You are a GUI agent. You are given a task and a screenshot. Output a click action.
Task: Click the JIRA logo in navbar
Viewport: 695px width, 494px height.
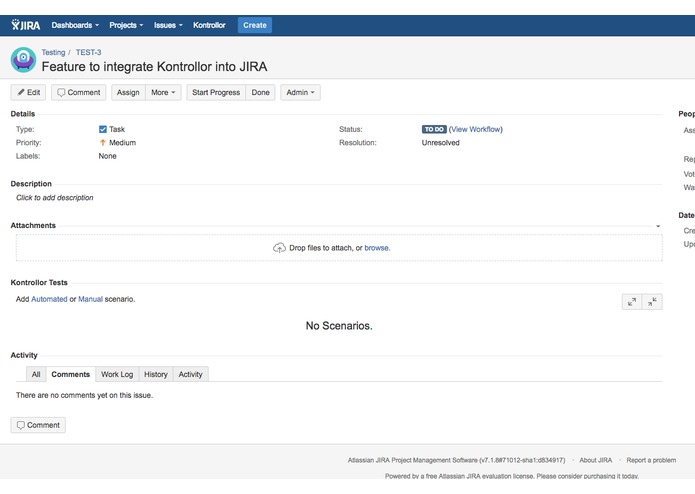(x=26, y=25)
